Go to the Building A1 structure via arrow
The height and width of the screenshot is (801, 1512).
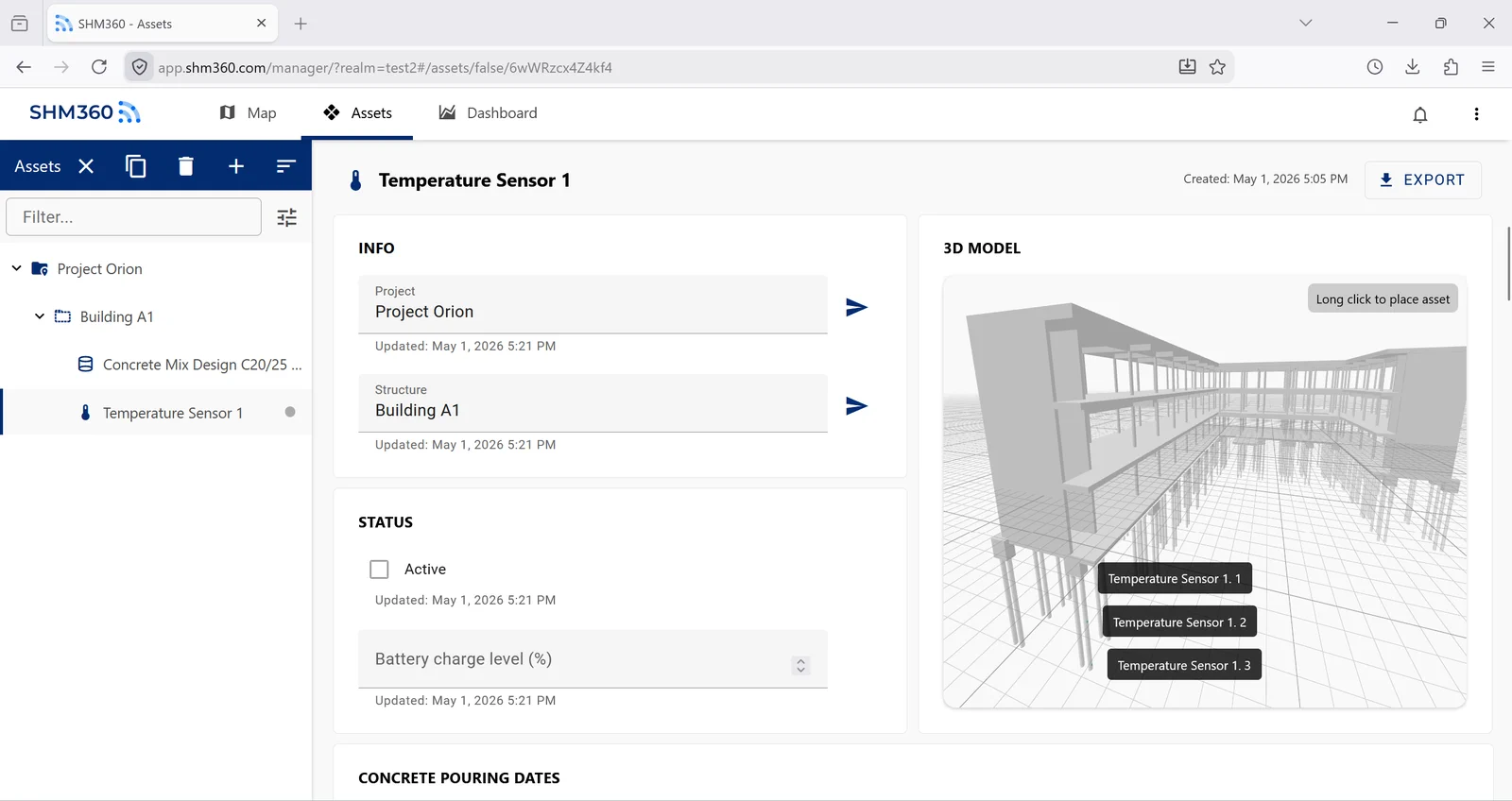pos(856,406)
